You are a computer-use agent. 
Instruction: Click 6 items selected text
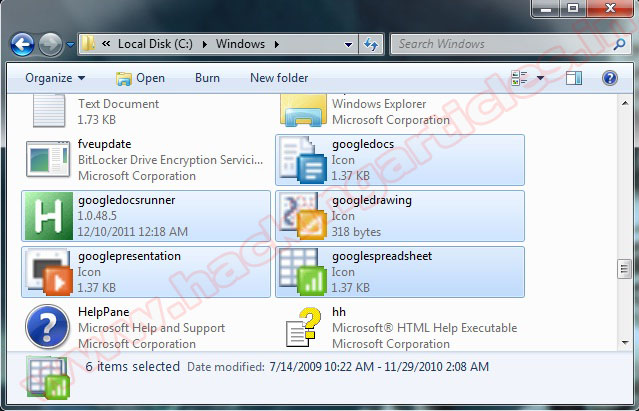point(132,367)
